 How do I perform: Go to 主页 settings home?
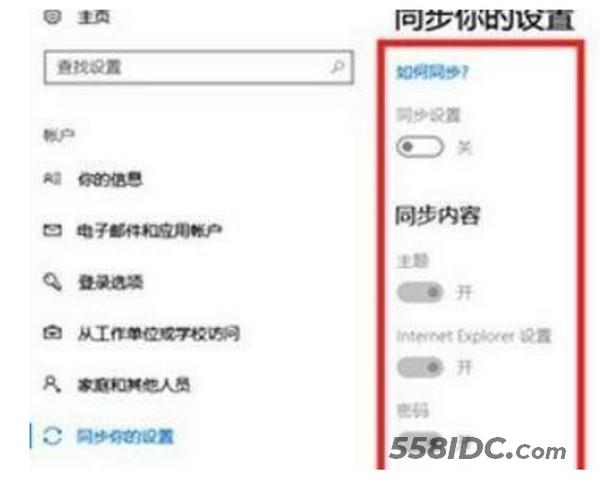94,17
